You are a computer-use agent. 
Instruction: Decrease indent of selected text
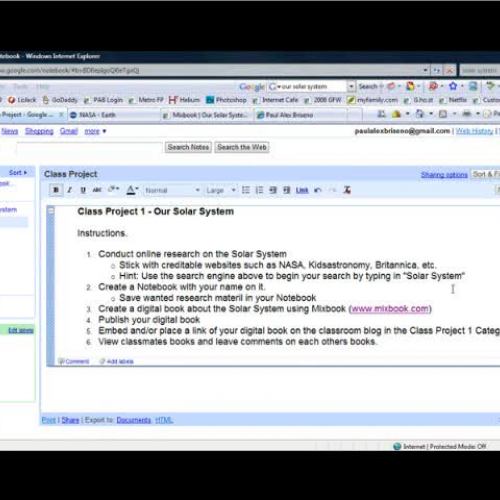(x=273, y=190)
